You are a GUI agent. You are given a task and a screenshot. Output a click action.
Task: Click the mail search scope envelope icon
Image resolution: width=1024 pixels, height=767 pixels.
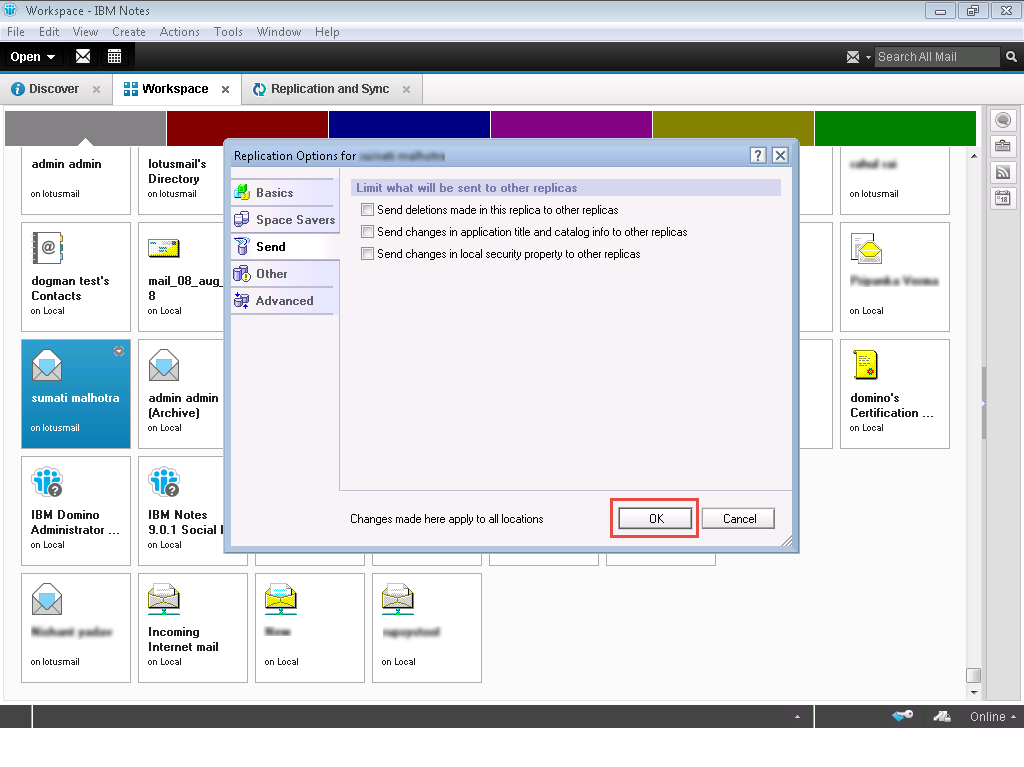point(853,57)
